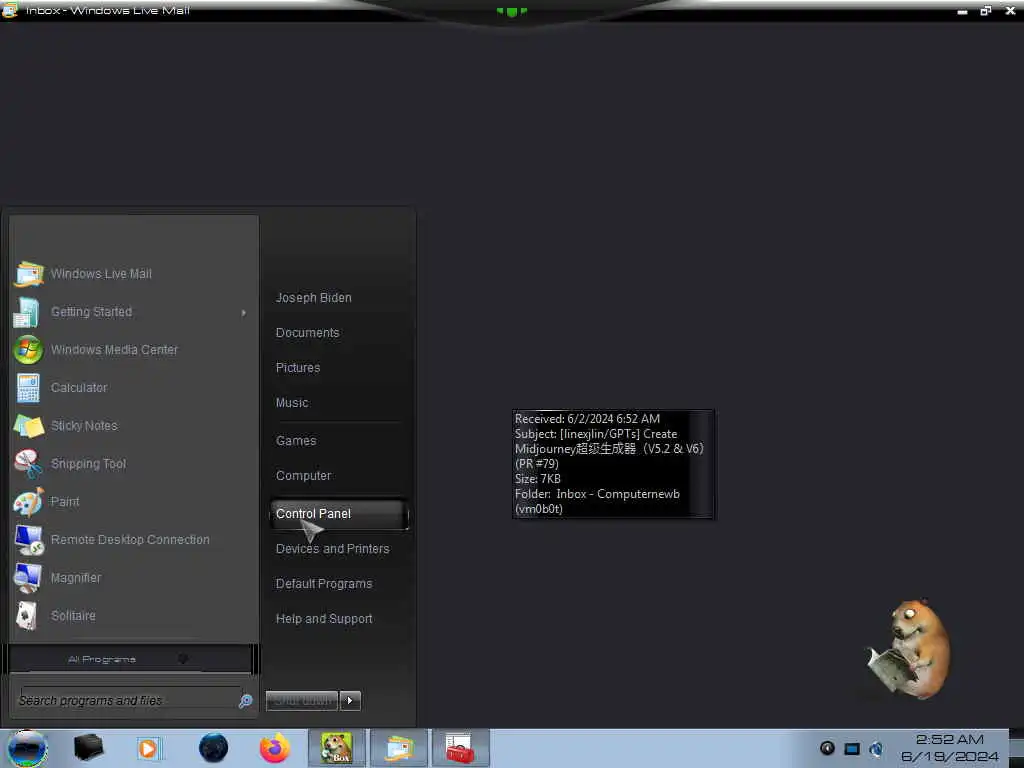
Task: Switch to hamster Box taskbar app
Action: pyautogui.click(x=337, y=748)
